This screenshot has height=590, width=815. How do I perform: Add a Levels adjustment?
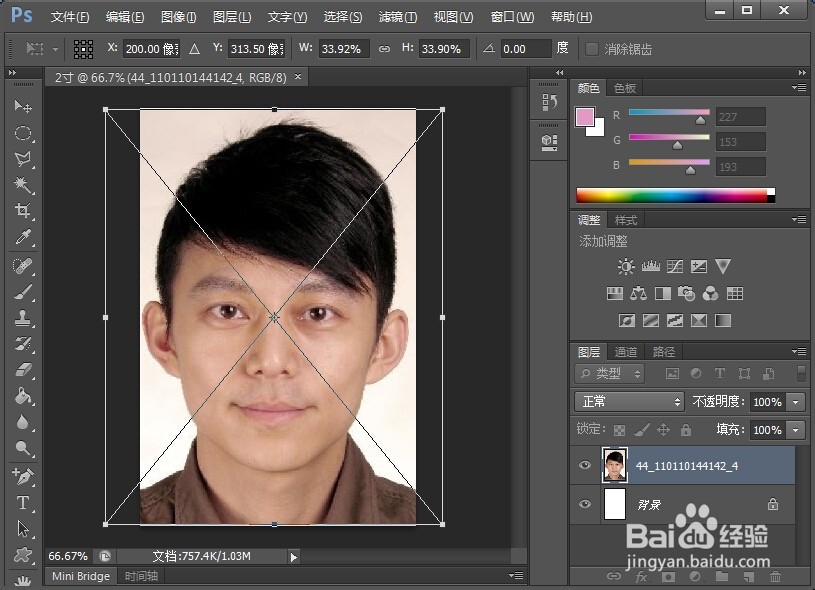(651, 267)
